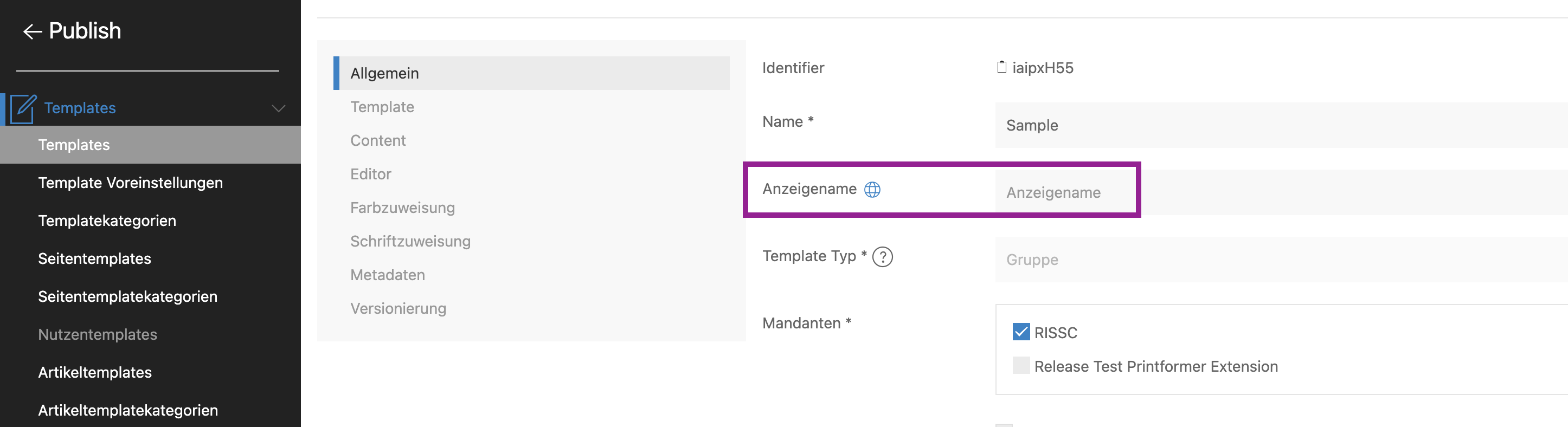Open the Schriftzuweisung section
The image size is (1568, 427).
410,242
